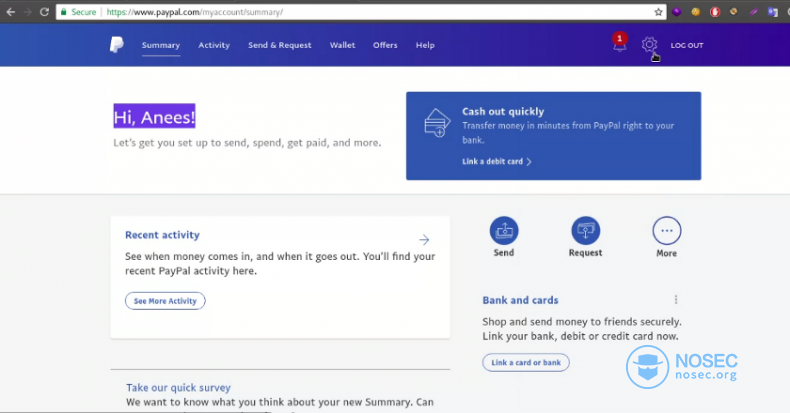Click the PayPal logo icon

[116, 45]
